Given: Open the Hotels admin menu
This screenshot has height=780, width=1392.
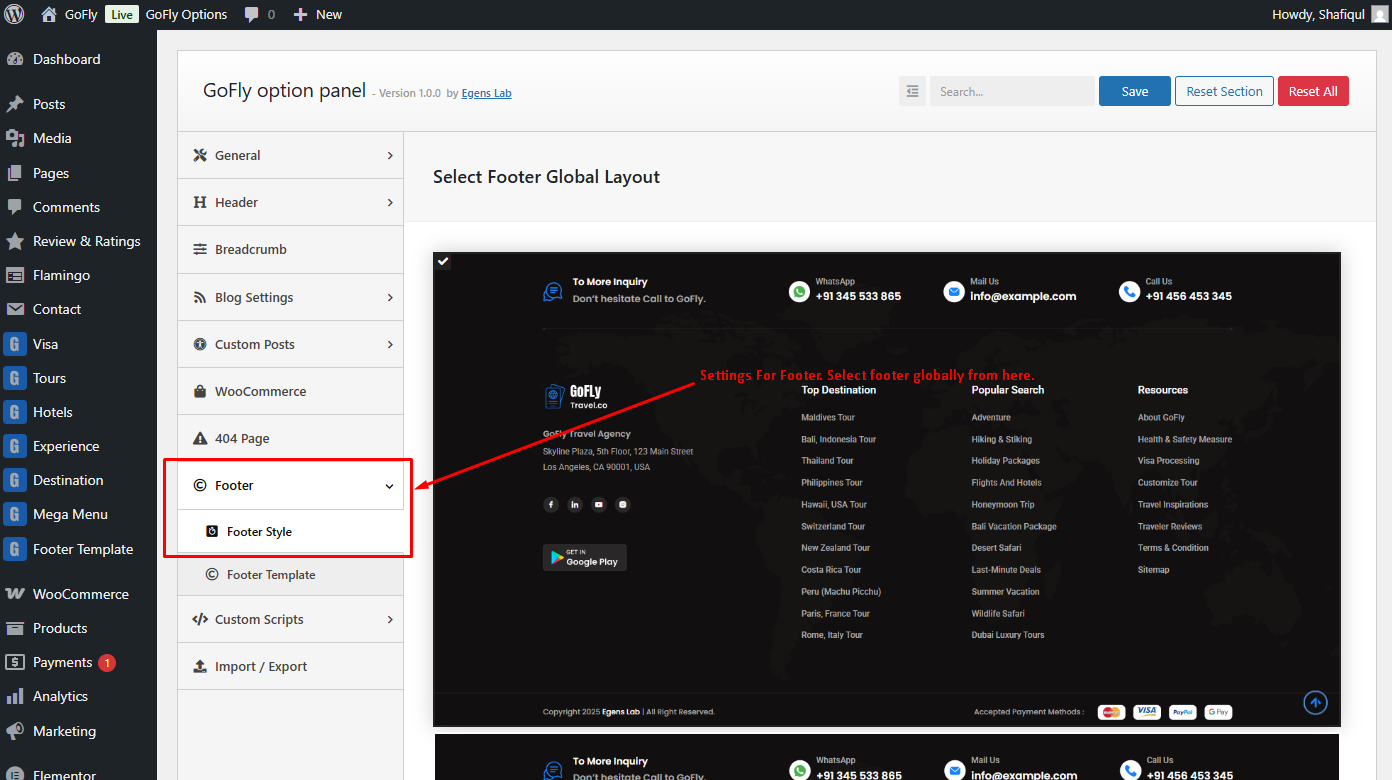Looking at the screenshot, I should coord(78,412).
